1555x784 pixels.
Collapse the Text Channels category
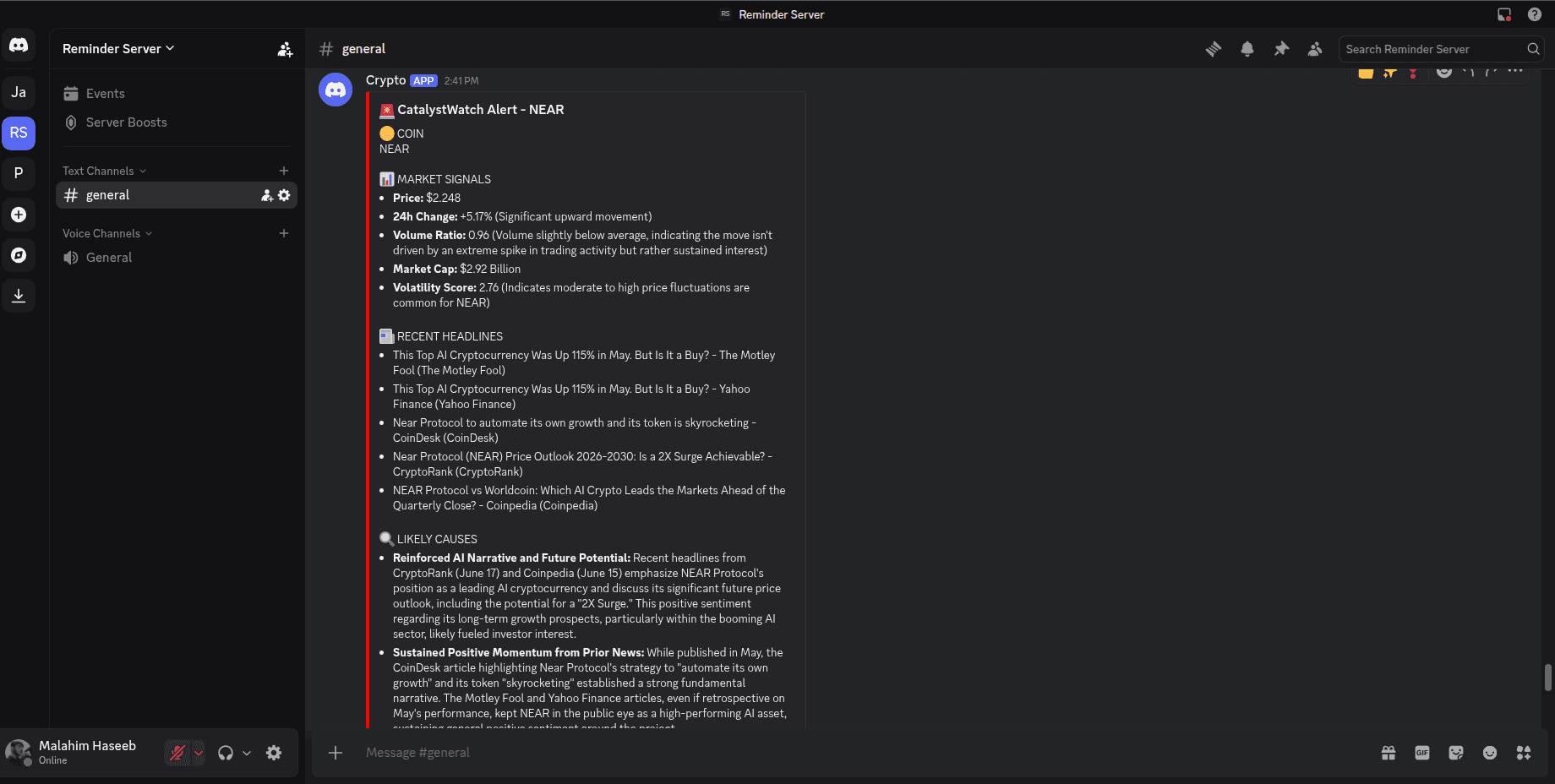[x=104, y=171]
